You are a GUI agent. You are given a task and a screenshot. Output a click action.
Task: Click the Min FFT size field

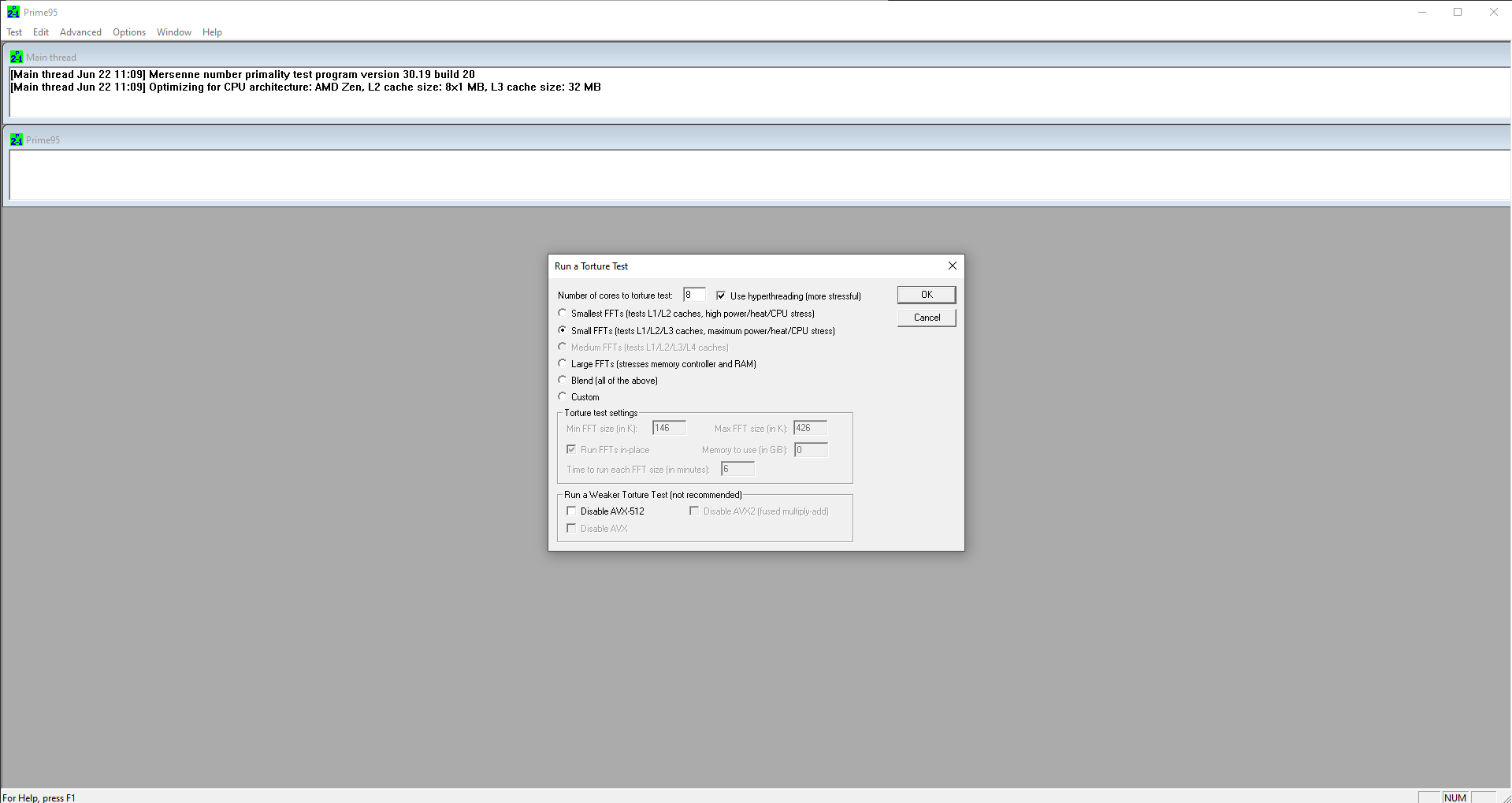tap(669, 428)
